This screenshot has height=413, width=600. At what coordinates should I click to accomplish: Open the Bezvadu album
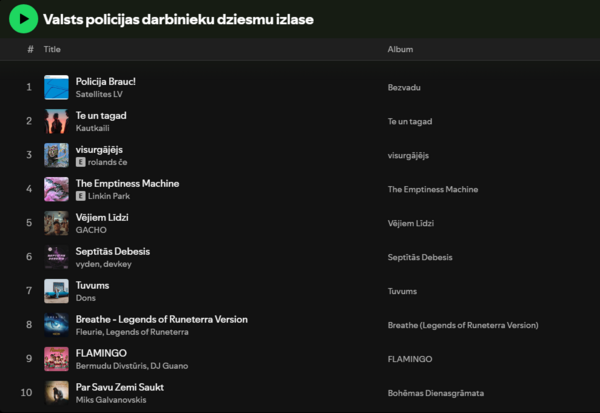click(x=404, y=88)
